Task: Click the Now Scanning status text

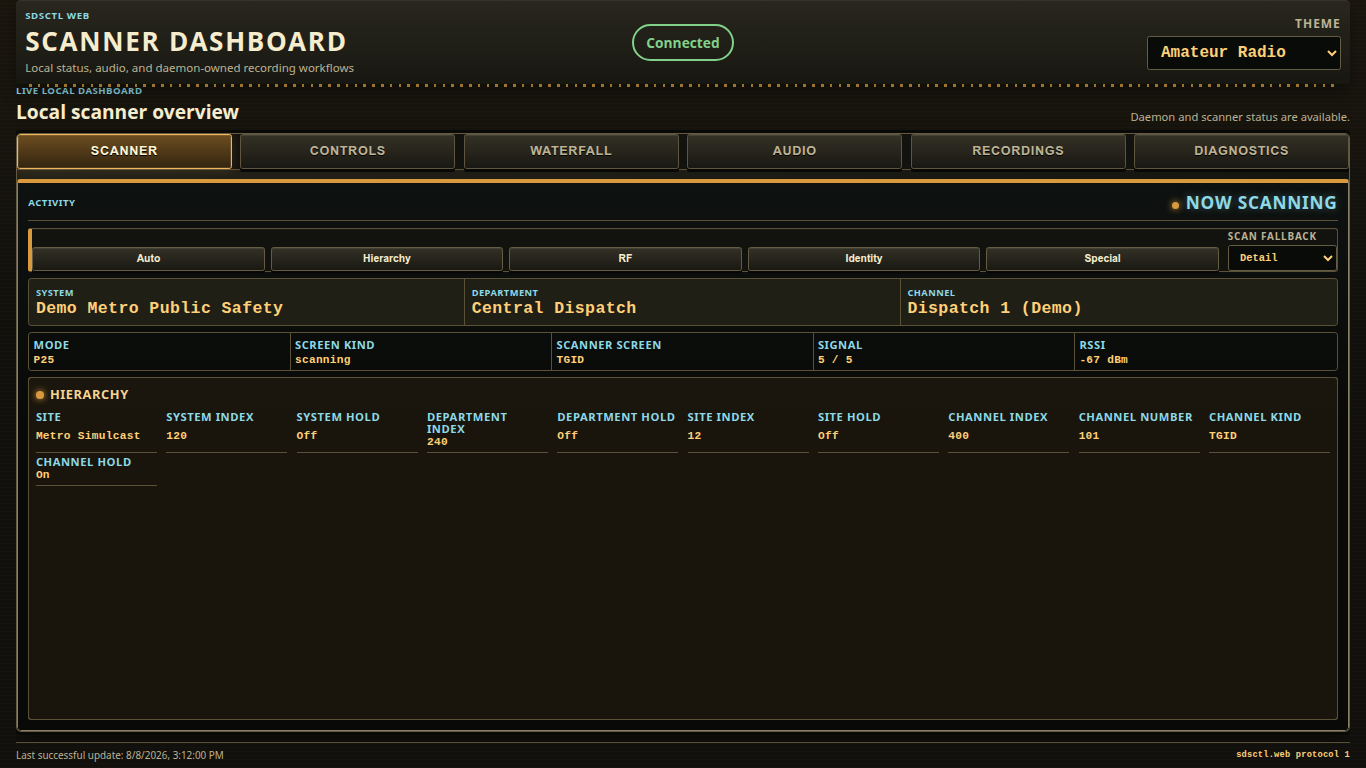Action: (1261, 203)
